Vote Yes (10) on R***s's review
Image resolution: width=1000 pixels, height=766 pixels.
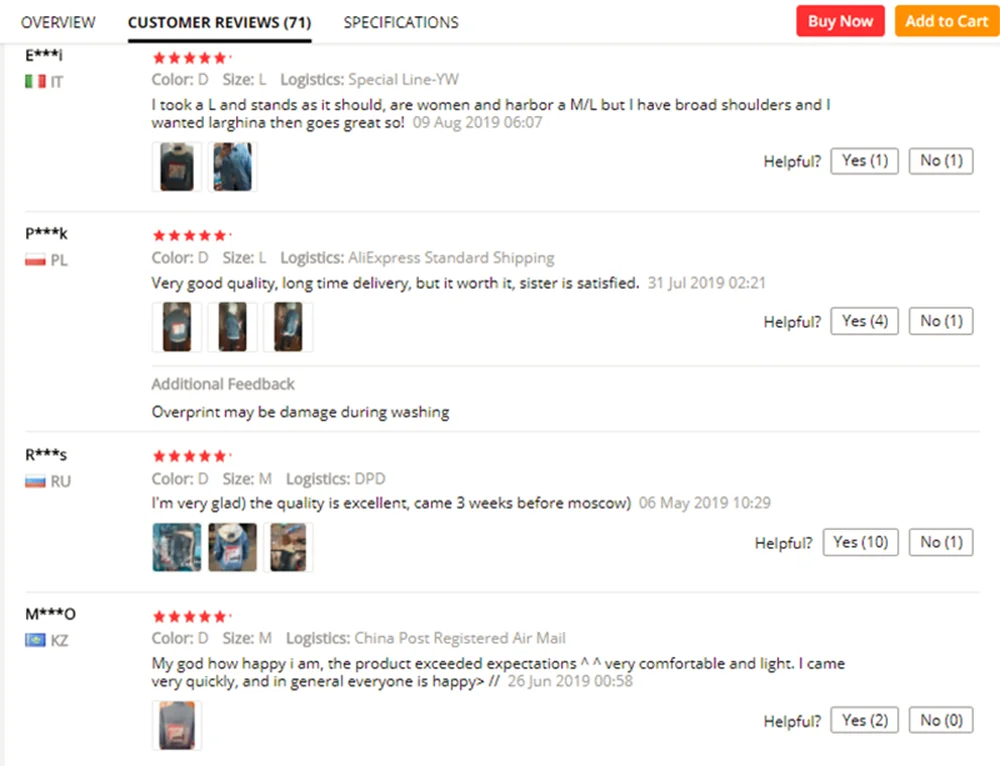click(x=860, y=542)
